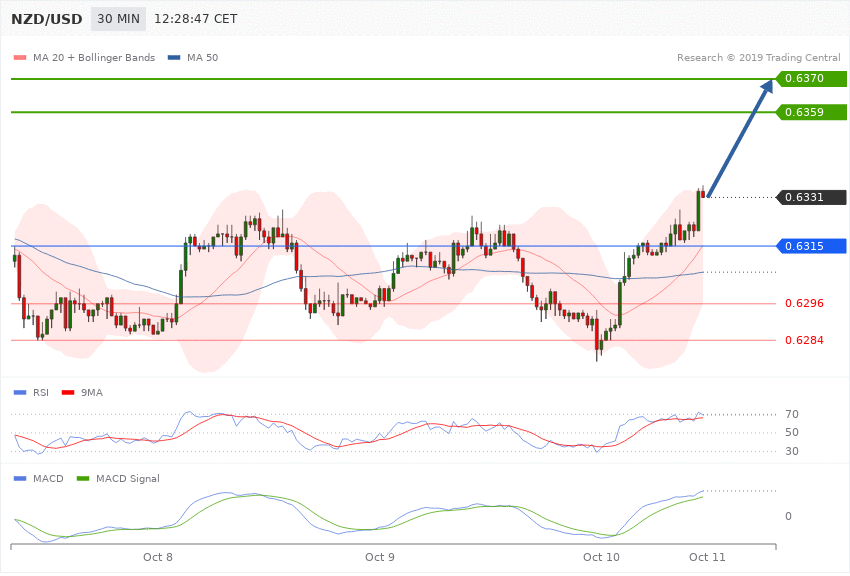Click the MA 50 blue legend swatch

pos(174,57)
